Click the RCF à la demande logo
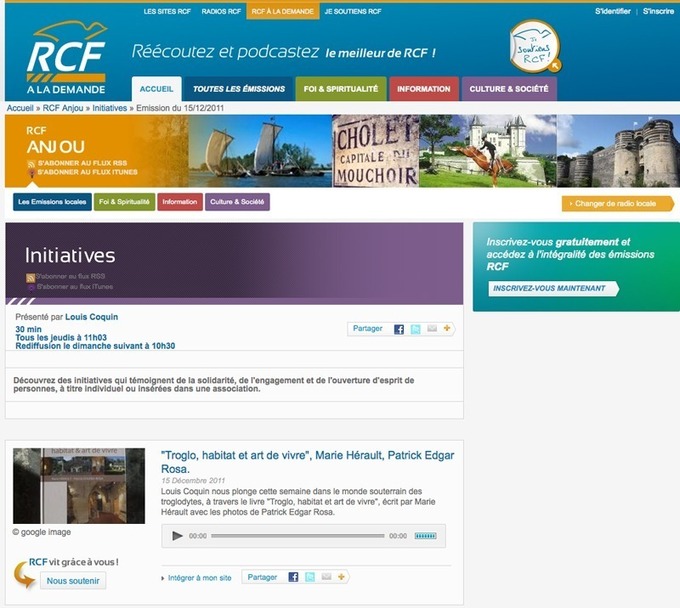Image resolution: width=680 pixels, height=608 pixels. pos(66,57)
